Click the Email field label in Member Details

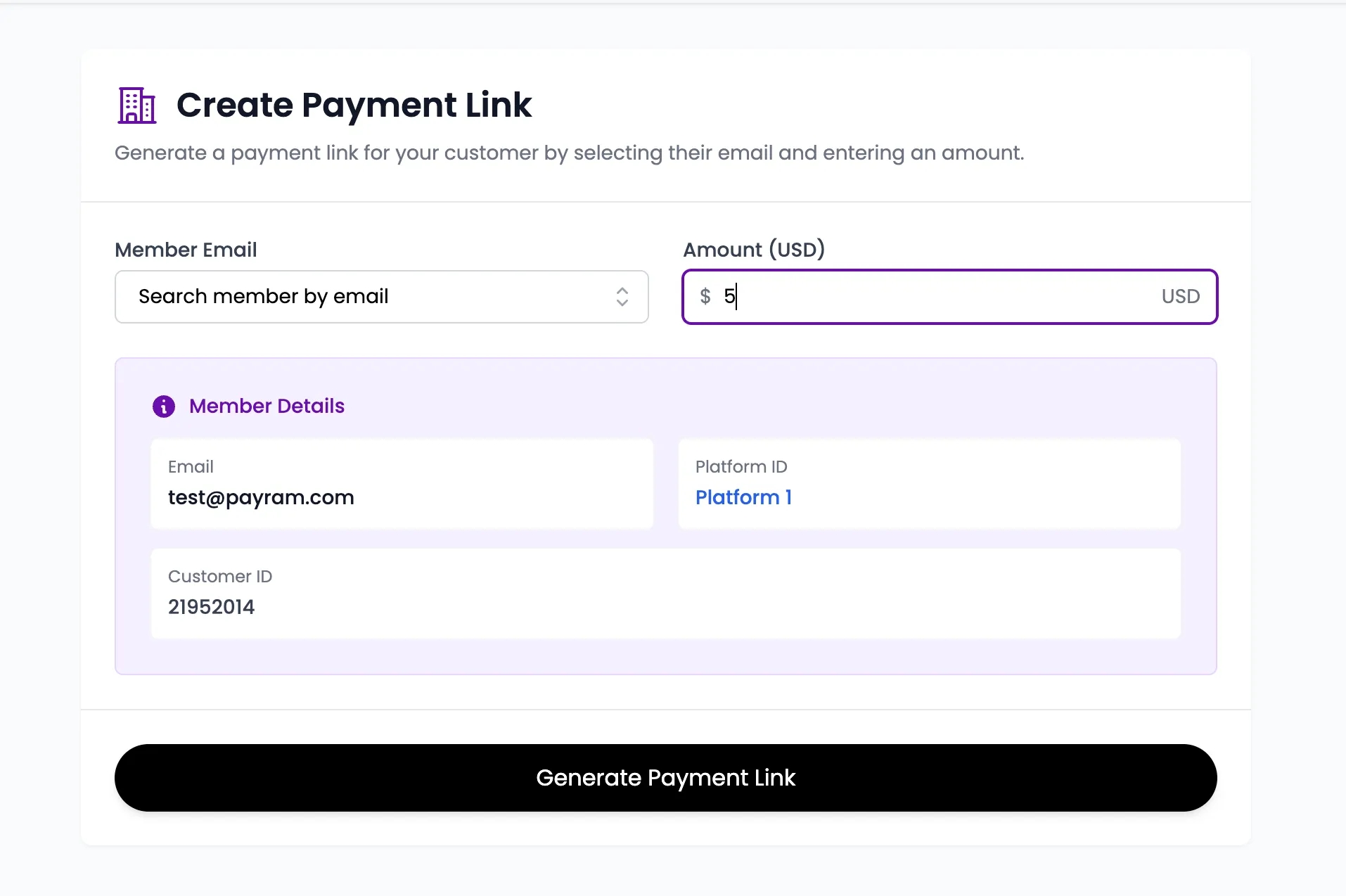[191, 467]
